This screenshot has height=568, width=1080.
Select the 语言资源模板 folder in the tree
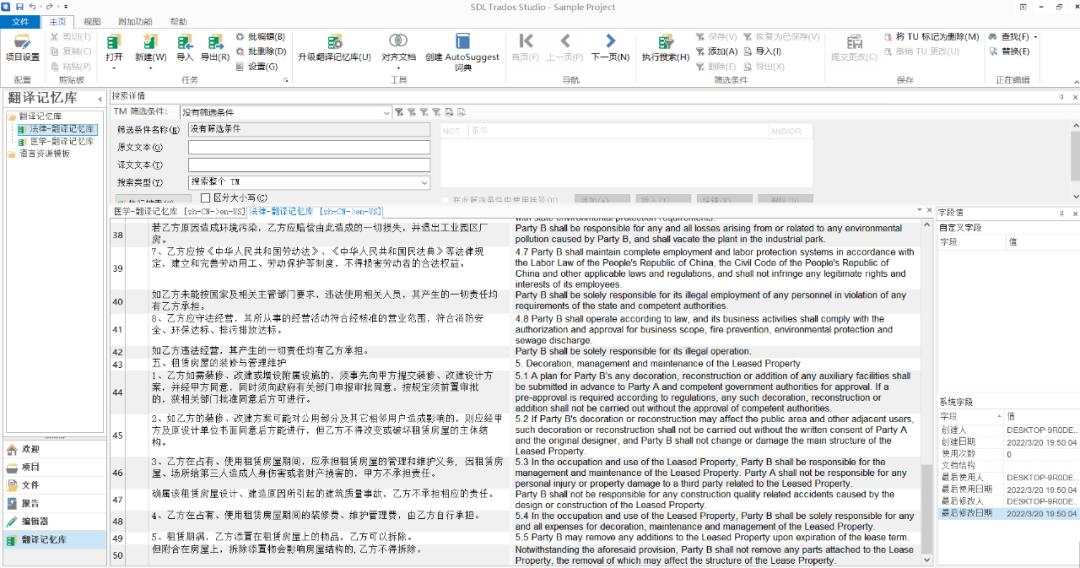click(45, 154)
